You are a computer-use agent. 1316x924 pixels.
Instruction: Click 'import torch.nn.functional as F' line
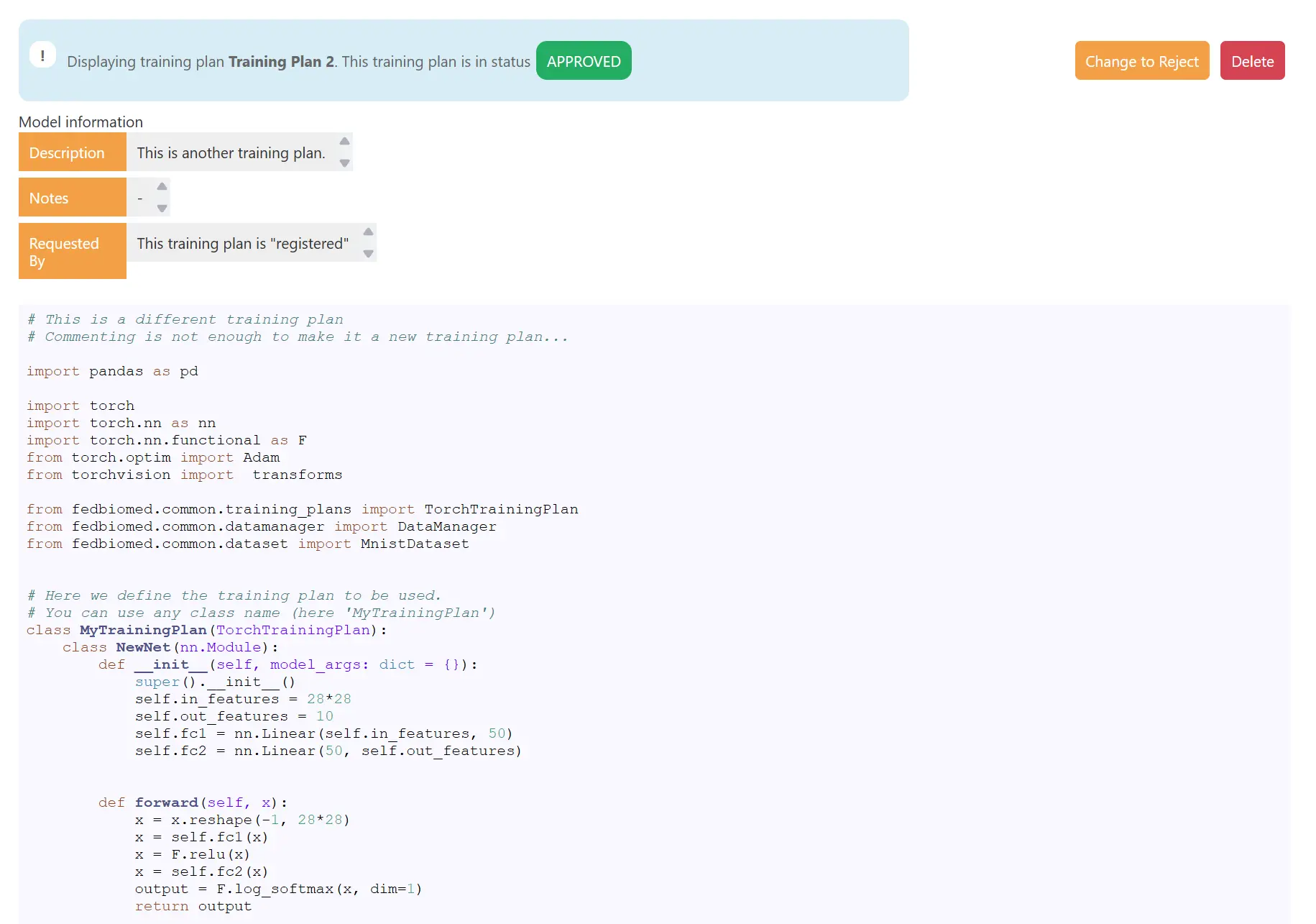[x=167, y=440]
